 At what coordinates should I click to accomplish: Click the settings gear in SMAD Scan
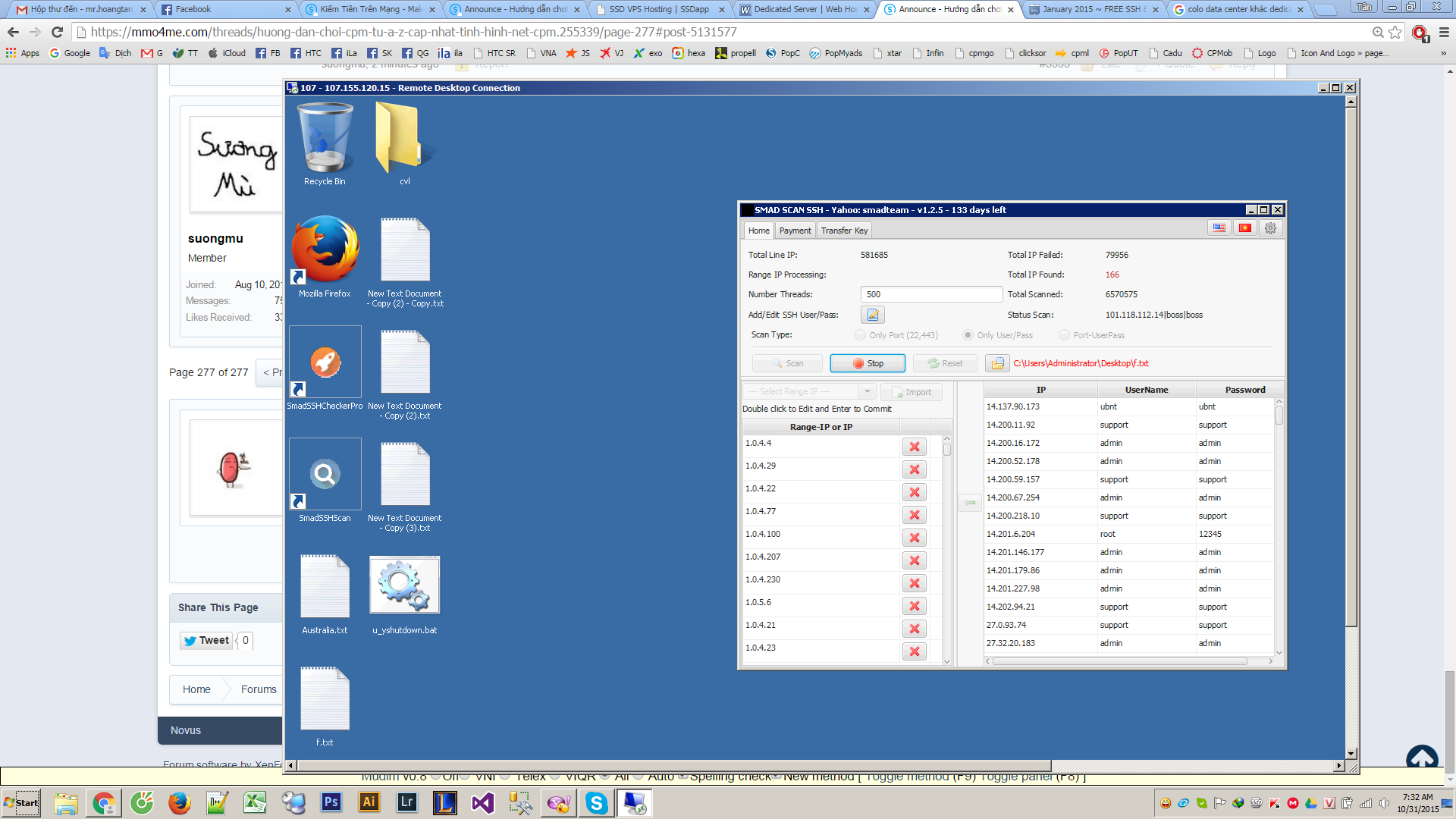(x=1270, y=228)
